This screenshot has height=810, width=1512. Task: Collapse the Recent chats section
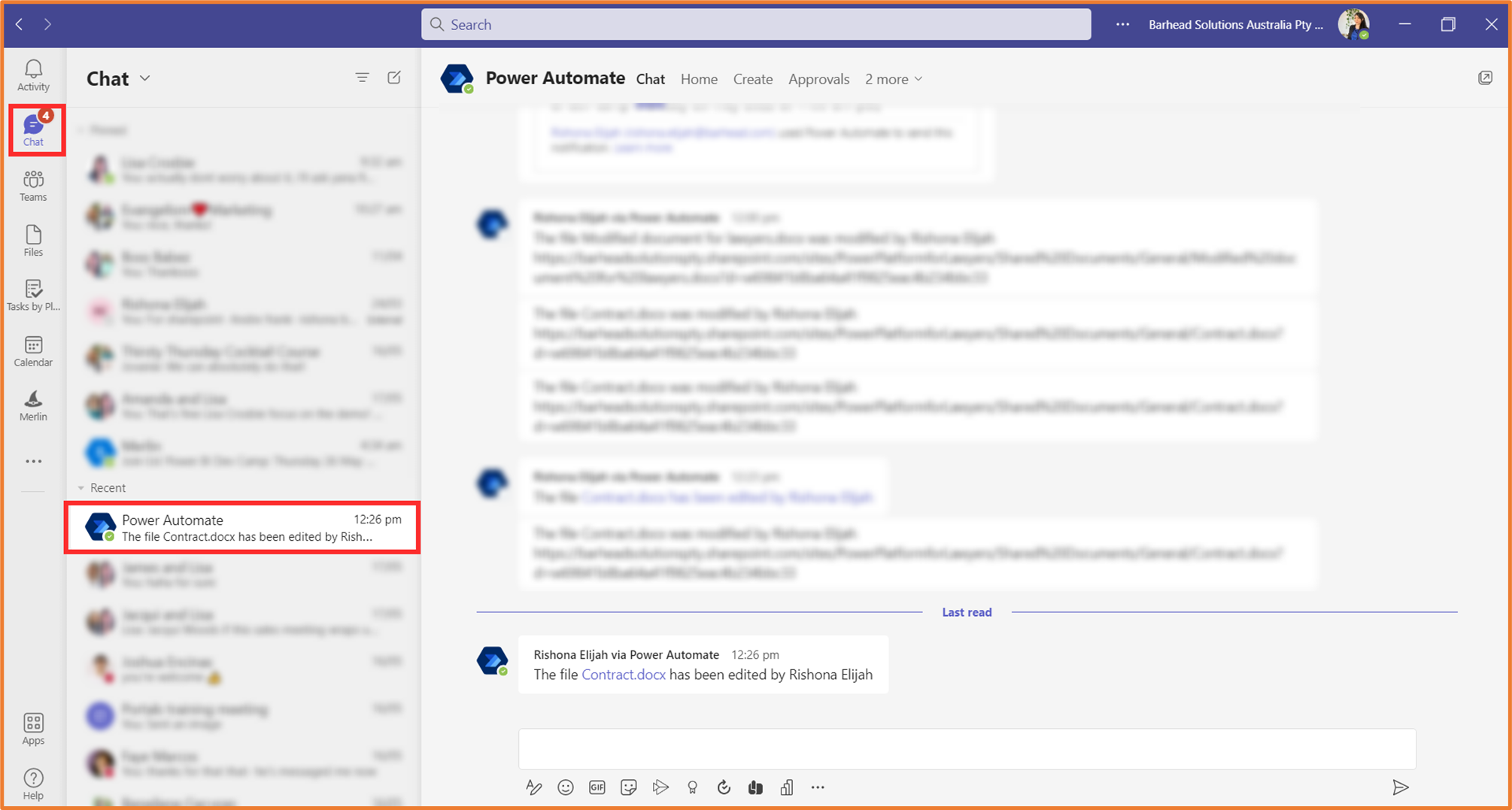click(81, 488)
